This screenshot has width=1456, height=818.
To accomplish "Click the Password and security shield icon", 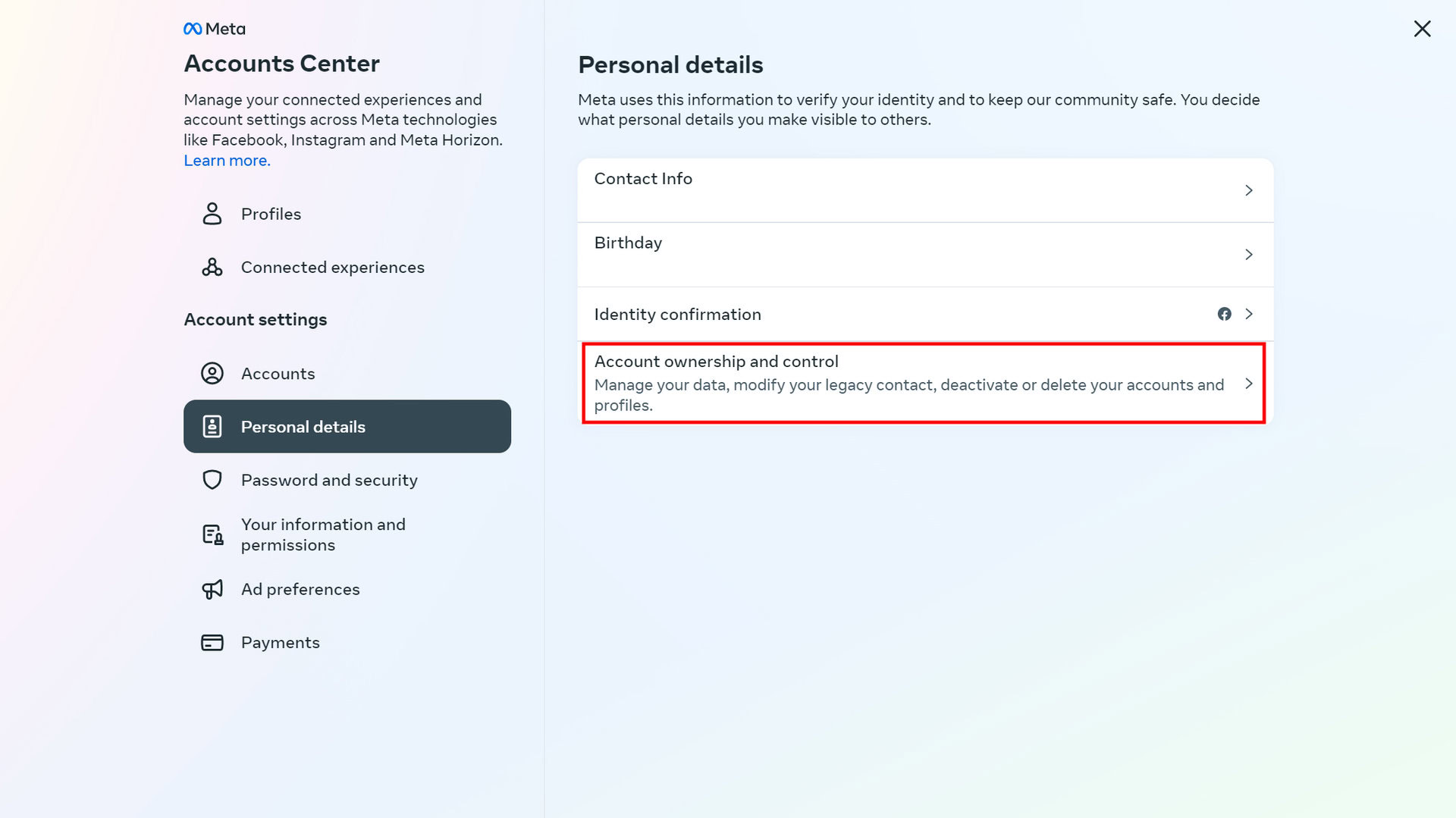I will (x=212, y=480).
